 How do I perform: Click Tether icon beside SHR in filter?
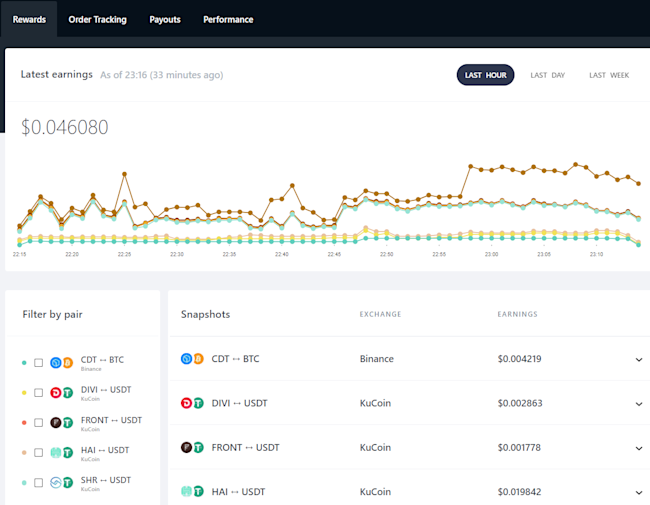click(68, 483)
